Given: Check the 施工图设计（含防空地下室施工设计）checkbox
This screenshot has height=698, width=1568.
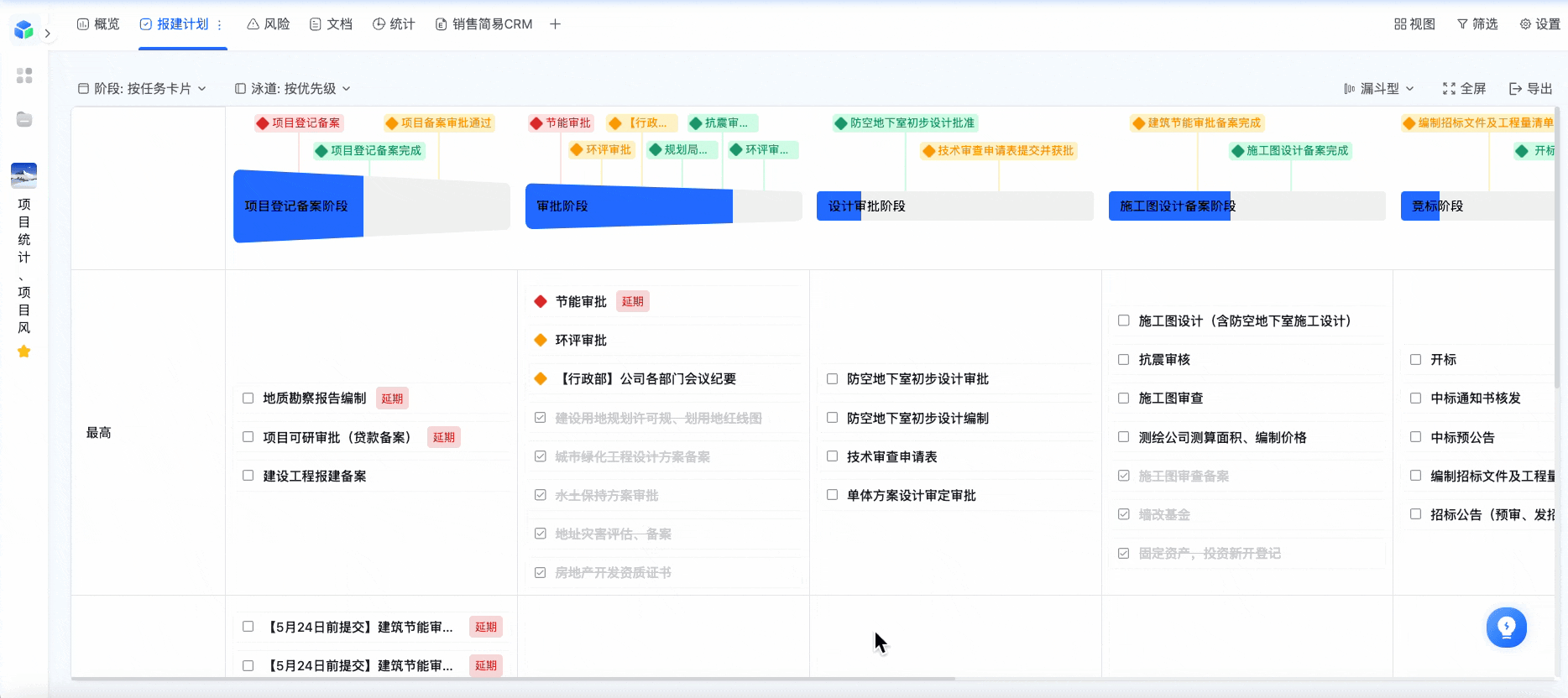Looking at the screenshot, I should [x=1124, y=320].
